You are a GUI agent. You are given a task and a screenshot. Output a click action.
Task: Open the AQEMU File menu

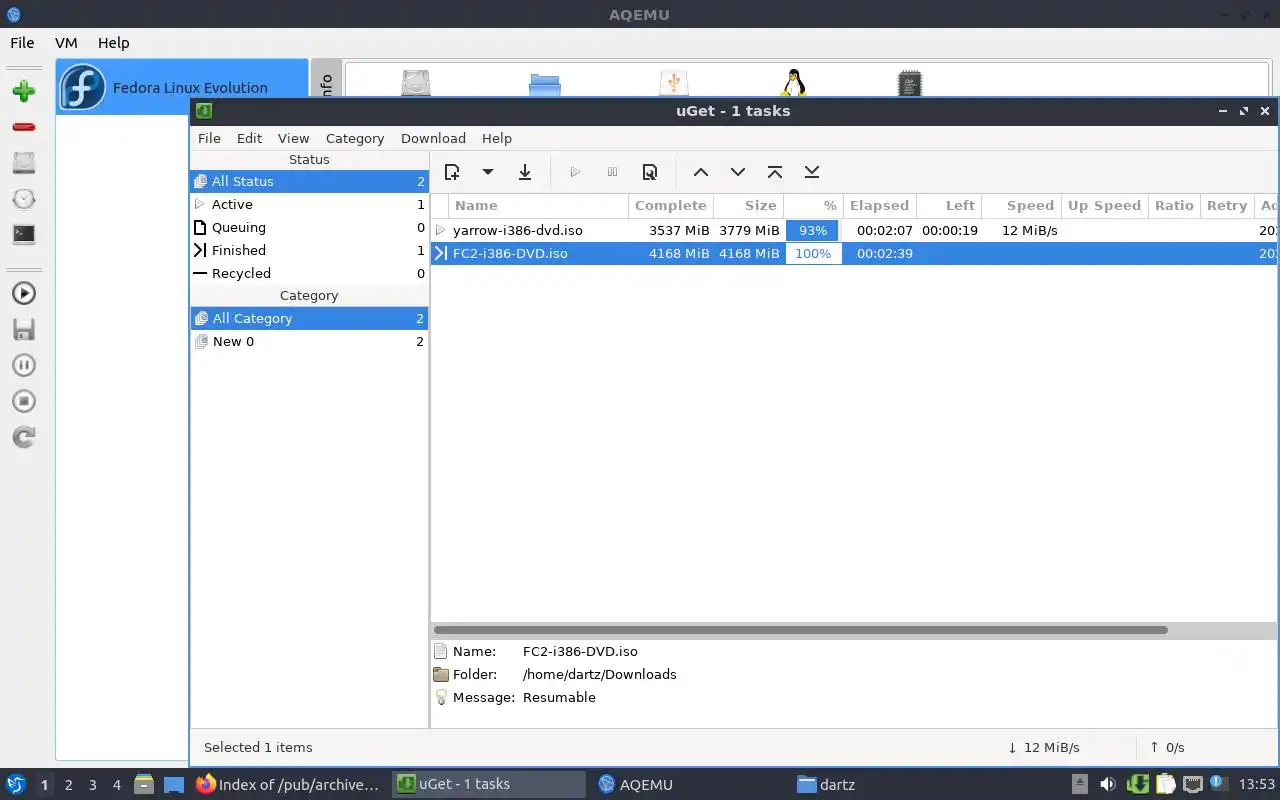click(22, 43)
